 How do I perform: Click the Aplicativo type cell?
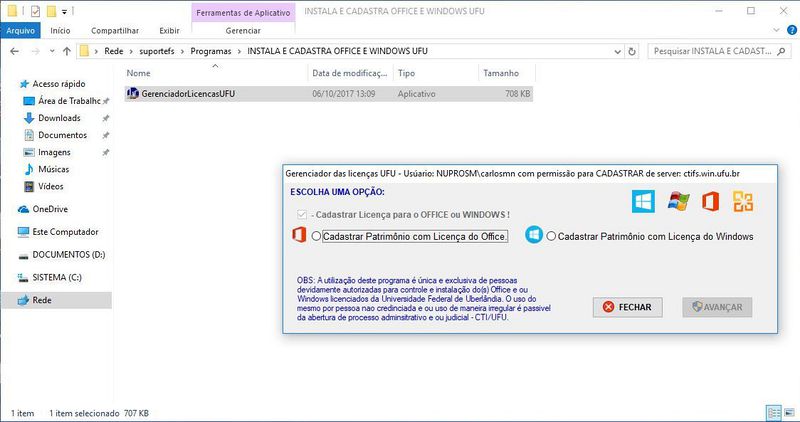tap(416, 94)
